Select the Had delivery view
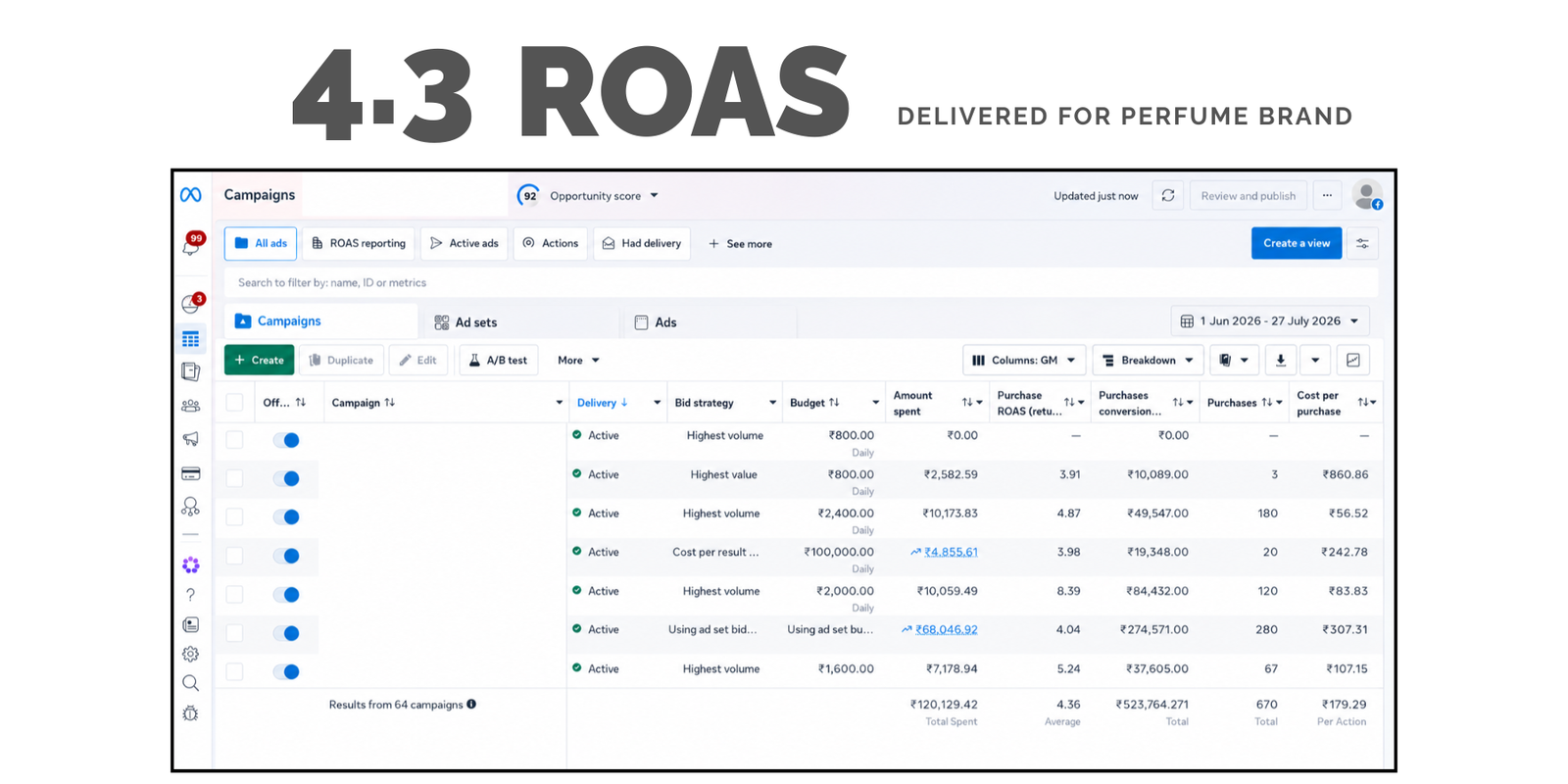 [x=642, y=244]
